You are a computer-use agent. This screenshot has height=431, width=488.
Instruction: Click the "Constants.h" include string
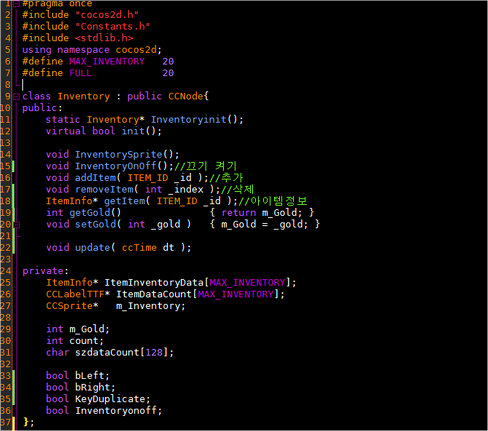coord(112,27)
